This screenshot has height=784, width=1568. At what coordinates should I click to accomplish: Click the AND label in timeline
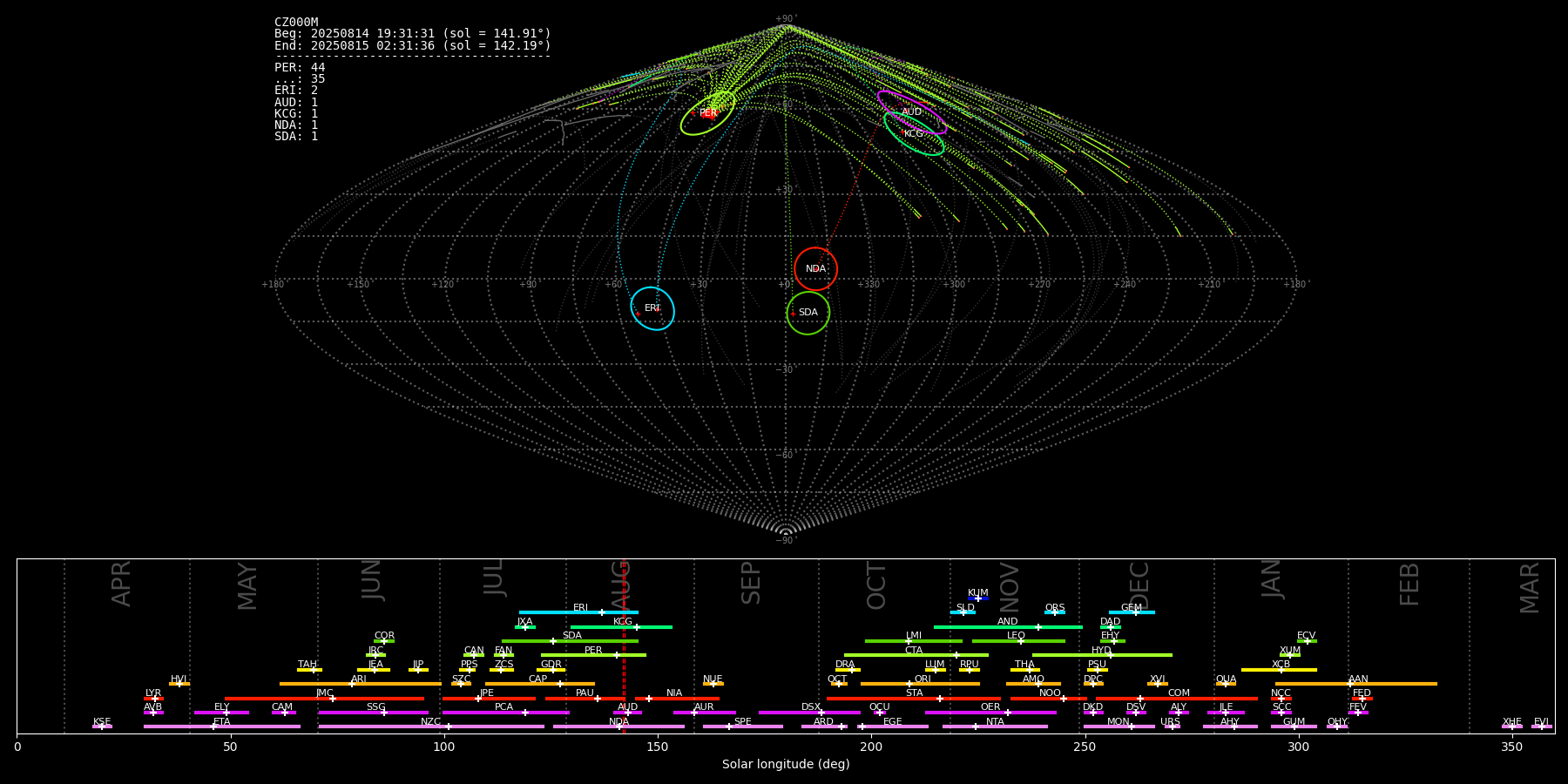coord(1008,622)
